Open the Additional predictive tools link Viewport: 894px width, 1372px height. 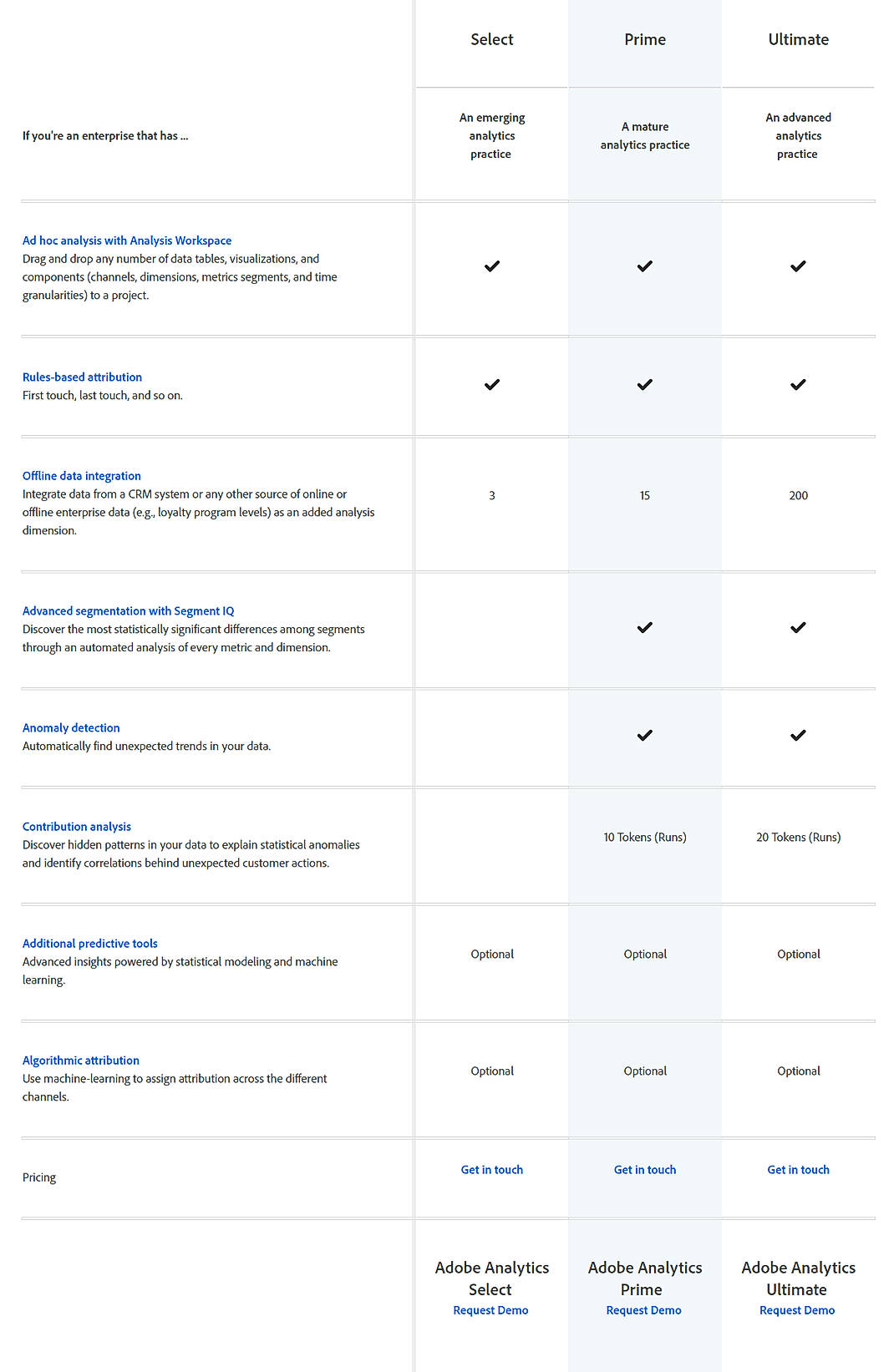90,943
